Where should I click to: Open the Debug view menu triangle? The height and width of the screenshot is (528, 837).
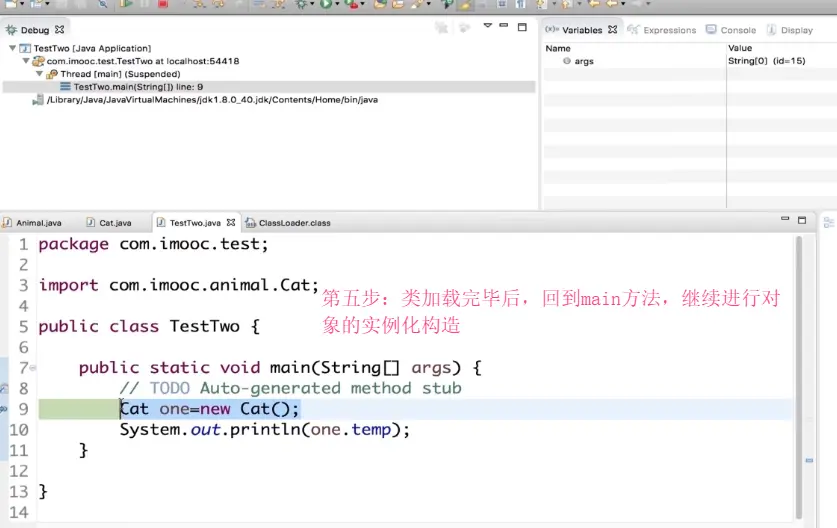(x=487, y=26)
